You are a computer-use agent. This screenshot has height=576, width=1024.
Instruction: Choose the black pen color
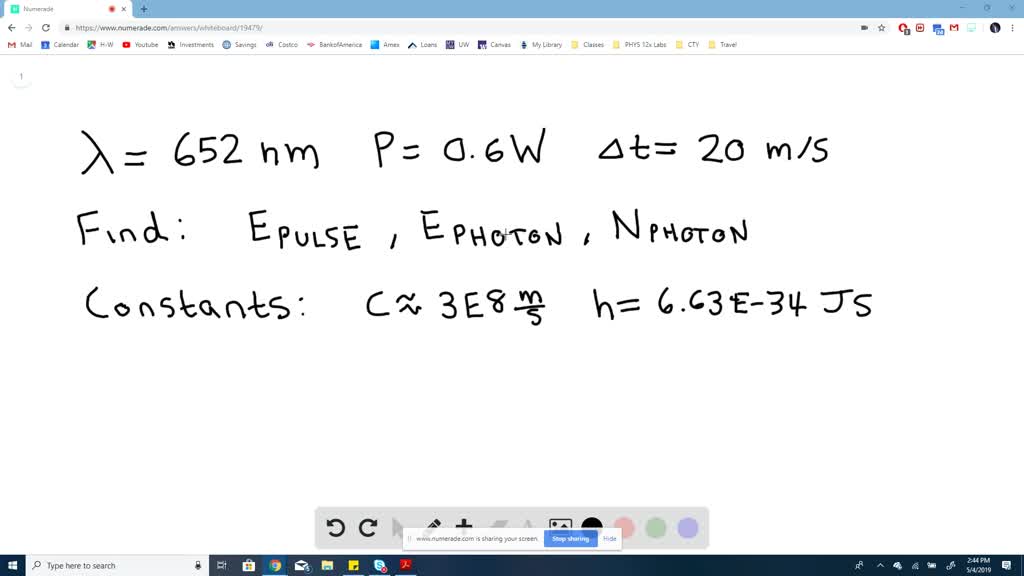click(592, 527)
